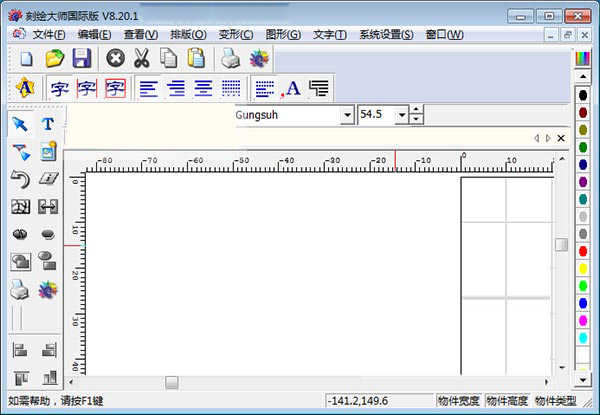The image size is (600, 415).
Task: Pick the yellow color swatch
Action: 583,267
